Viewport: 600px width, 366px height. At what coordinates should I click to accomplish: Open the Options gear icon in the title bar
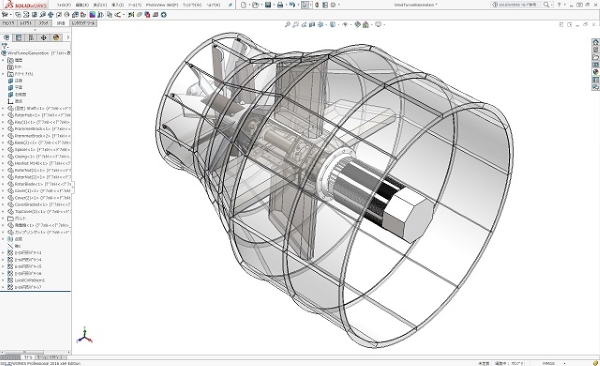333,5
